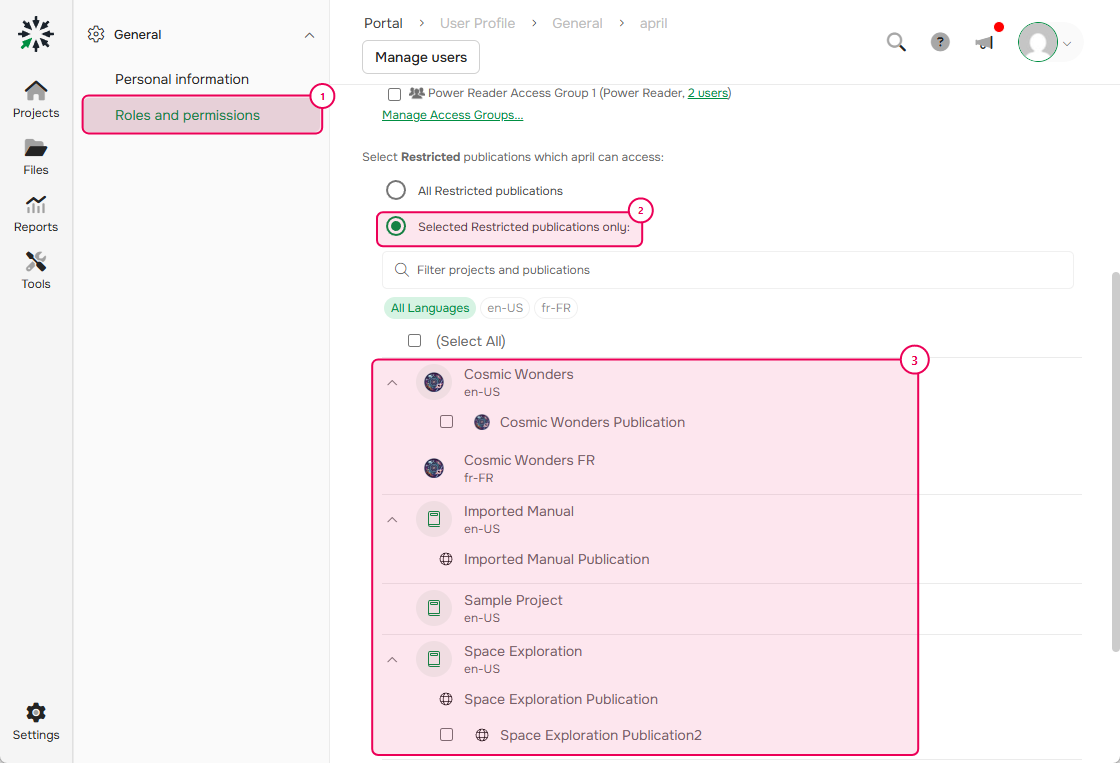This screenshot has width=1120, height=763.
Task: Click the Cosmic Wonders FR name
Action: [529, 460]
